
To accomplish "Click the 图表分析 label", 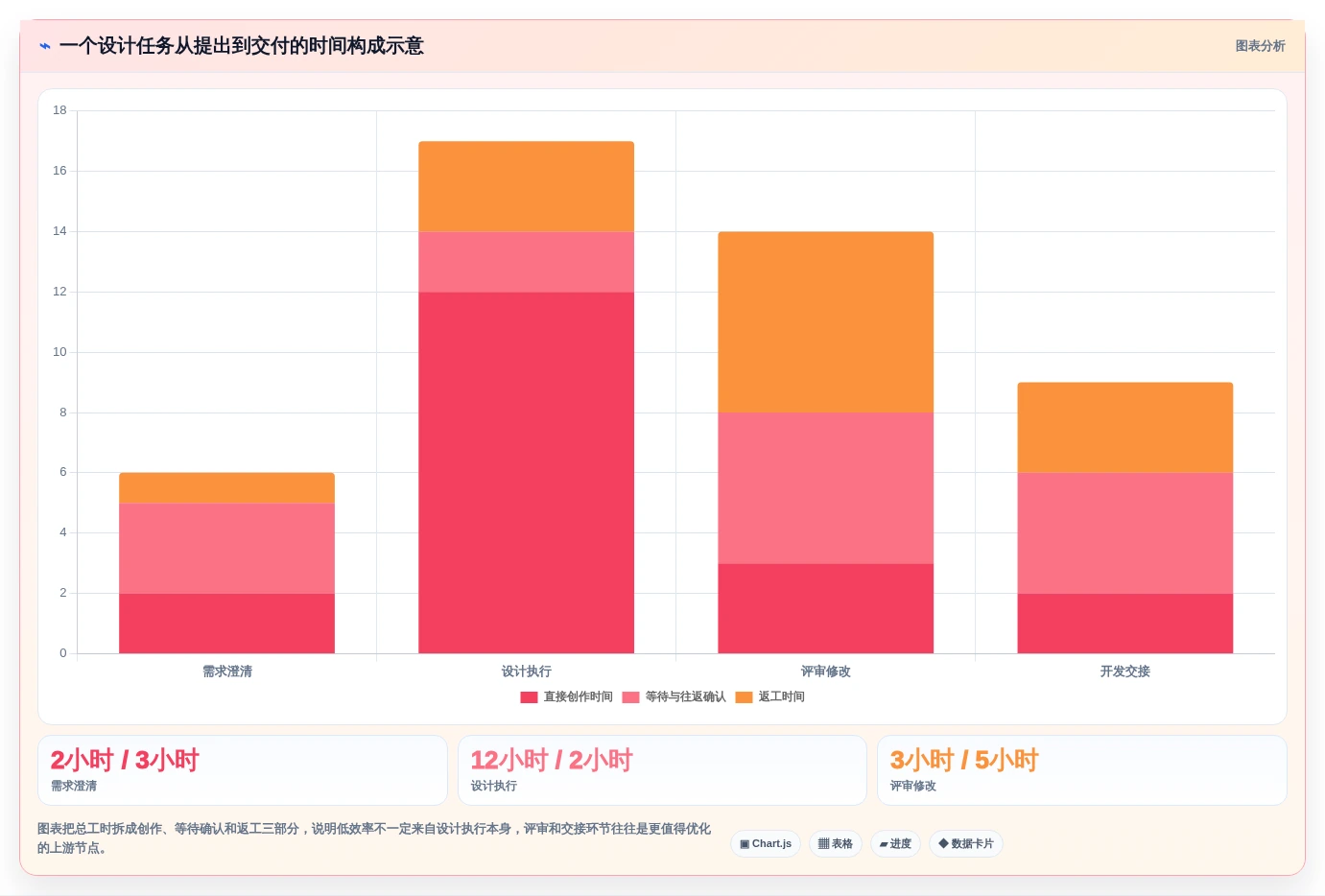I will tap(1260, 46).
